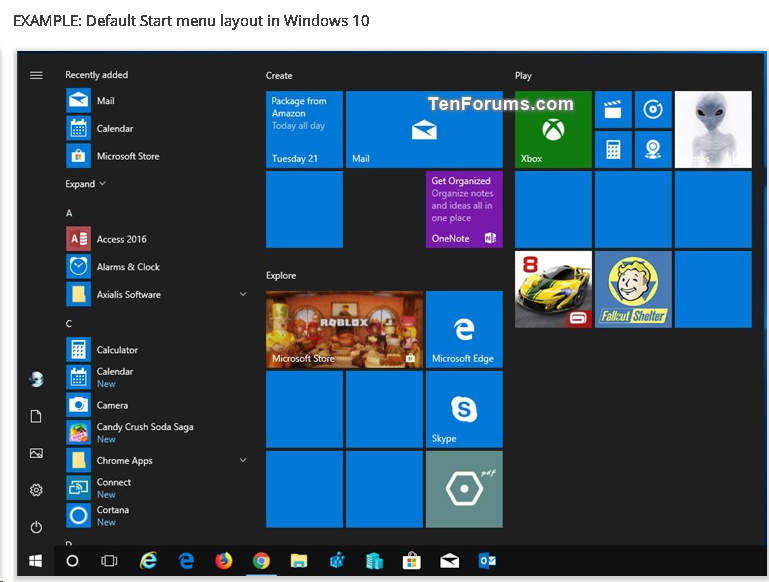Image resolution: width=769 pixels, height=582 pixels.
Task: Open the Fallout Shelter tile
Action: pyautogui.click(x=633, y=289)
